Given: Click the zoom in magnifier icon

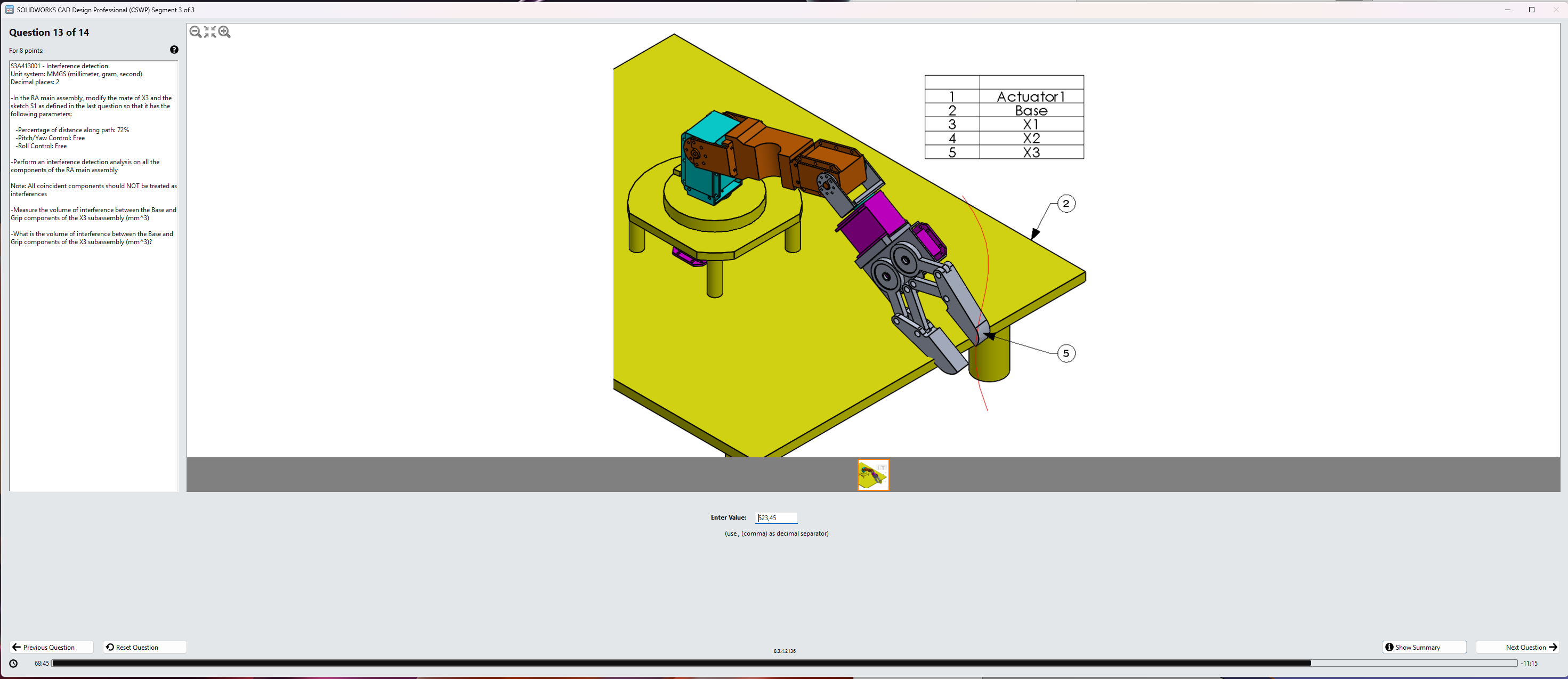Looking at the screenshot, I should pos(224,33).
